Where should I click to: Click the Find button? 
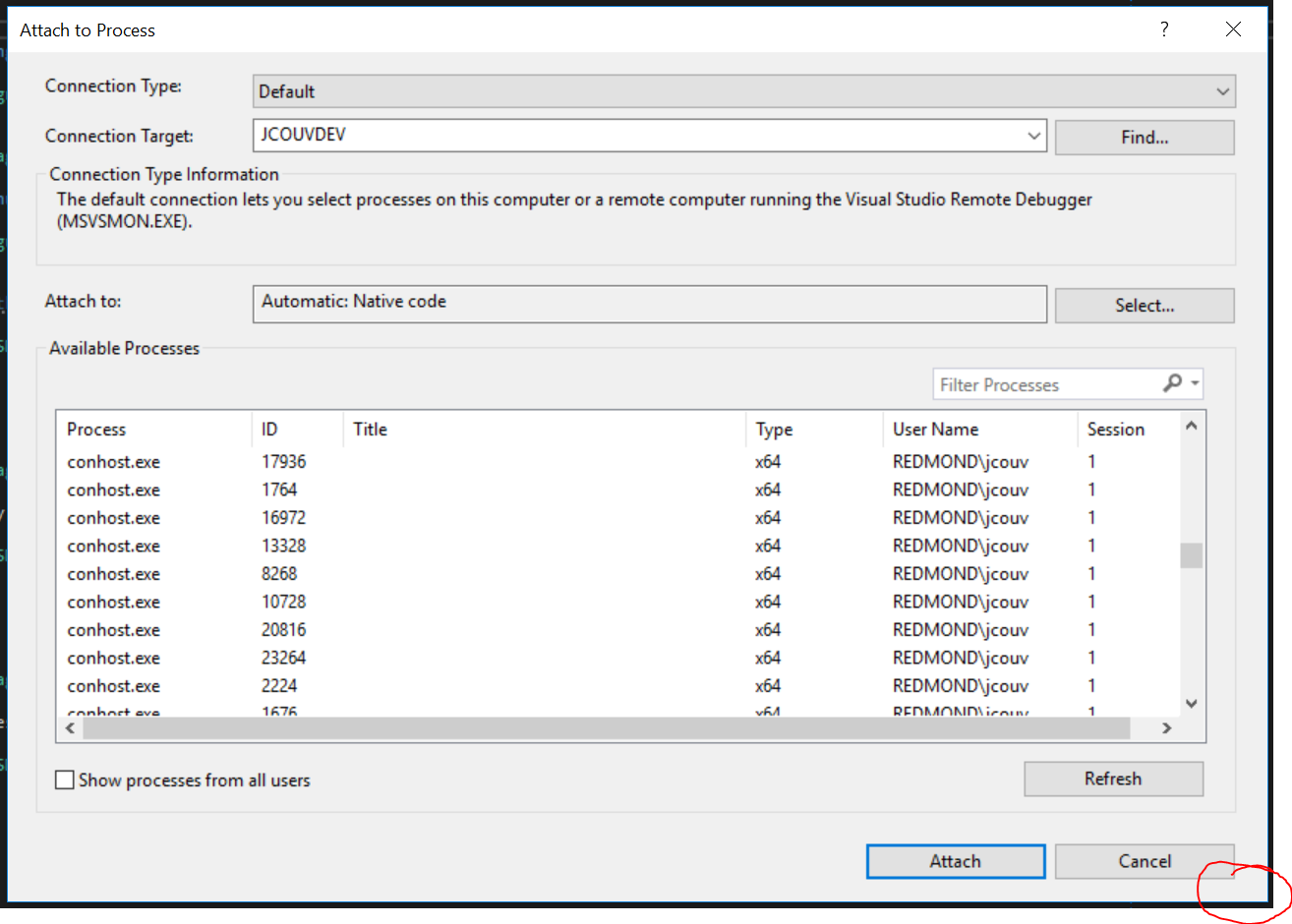click(x=1144, y=137)
